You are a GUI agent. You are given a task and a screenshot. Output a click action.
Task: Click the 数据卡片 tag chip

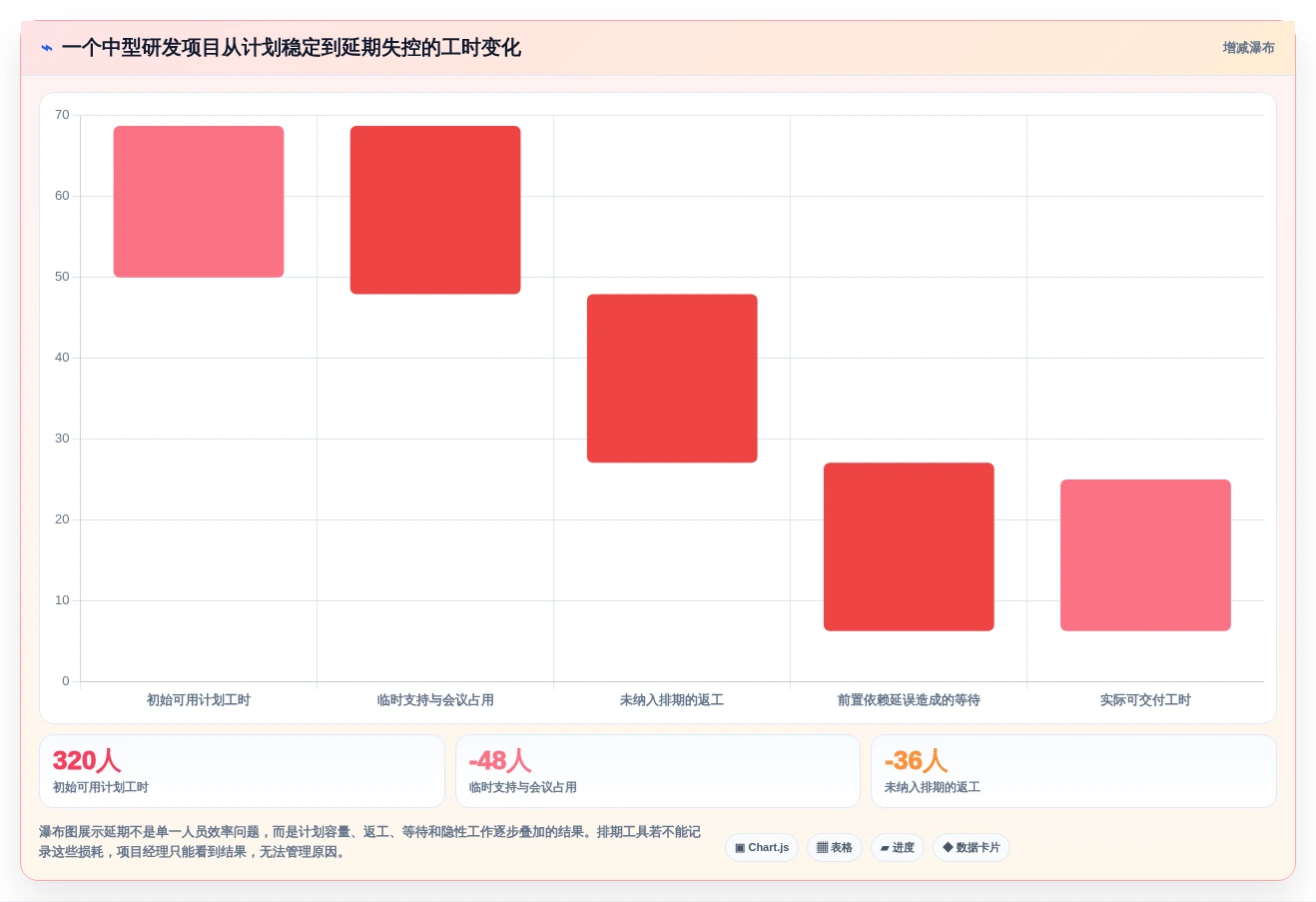point(972,848)
